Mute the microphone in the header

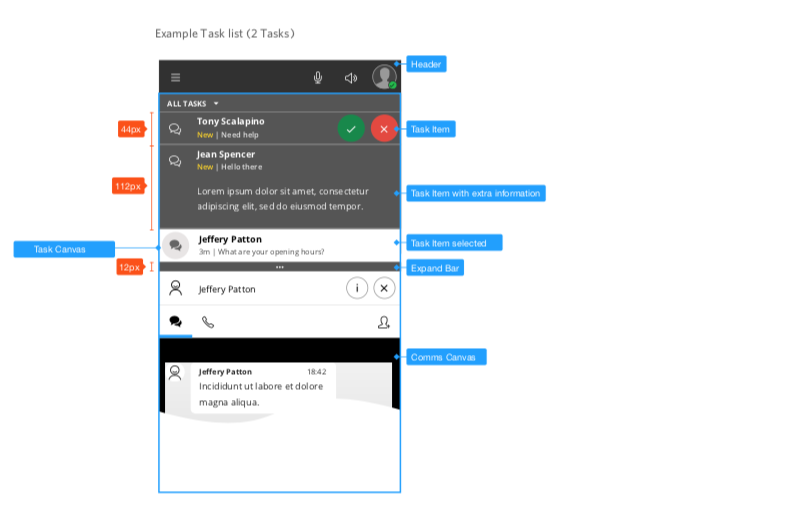tap(318, 78)
